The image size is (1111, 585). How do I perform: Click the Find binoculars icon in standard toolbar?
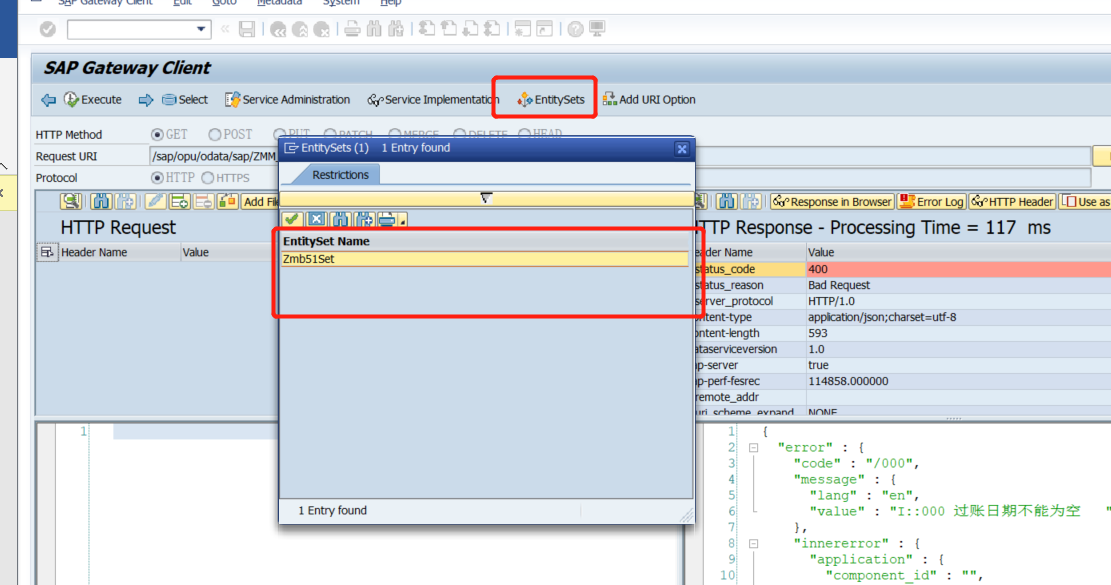click(374, 29)
